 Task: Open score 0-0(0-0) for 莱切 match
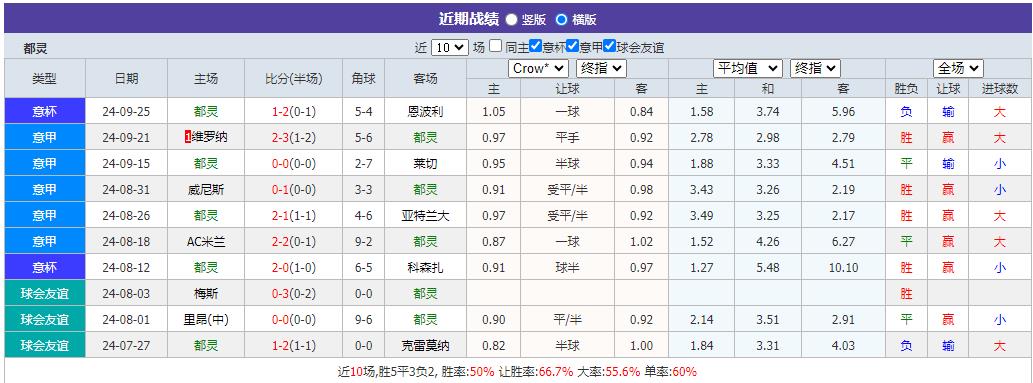294,164
